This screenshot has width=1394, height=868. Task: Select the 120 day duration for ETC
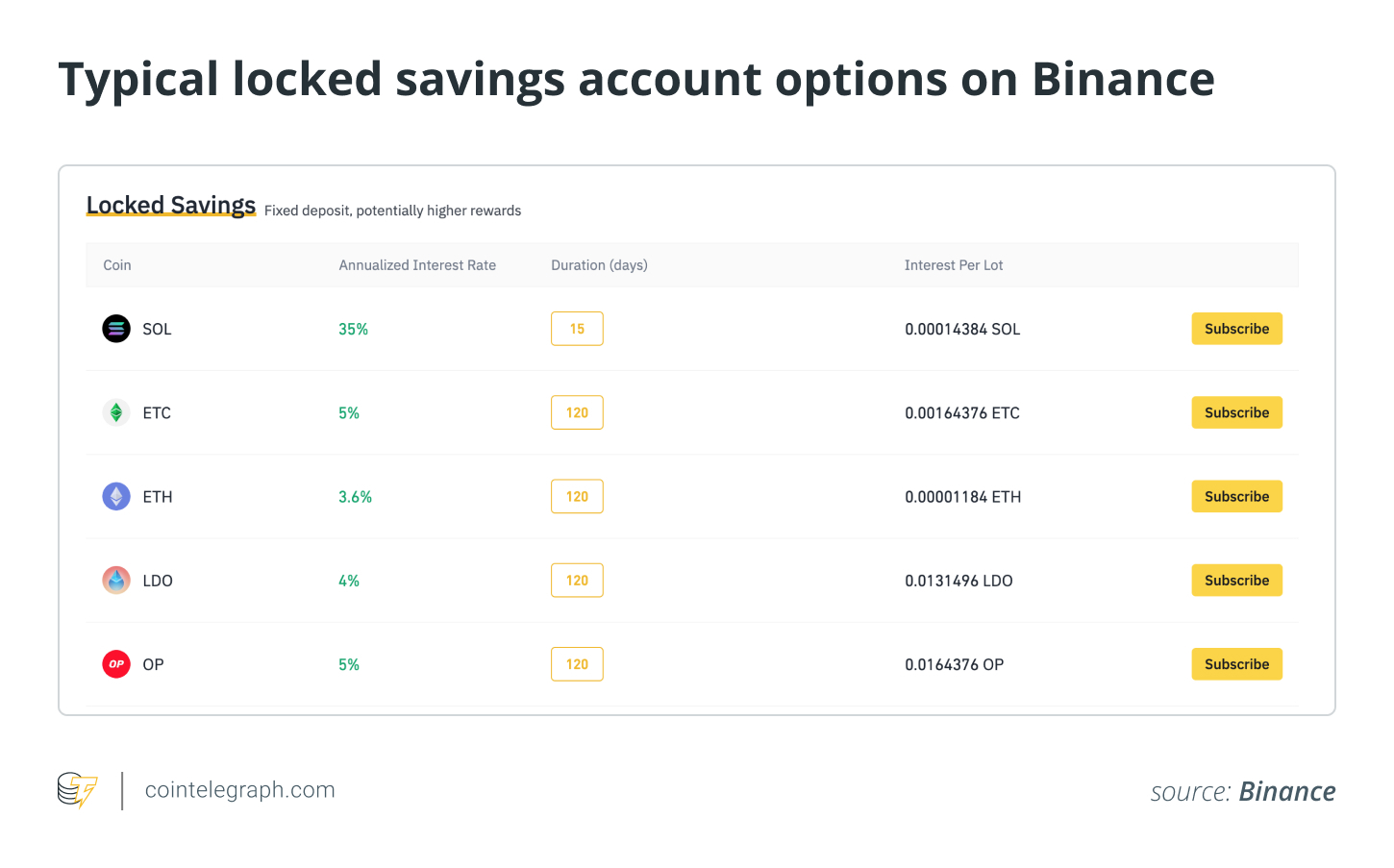[577, 412]
